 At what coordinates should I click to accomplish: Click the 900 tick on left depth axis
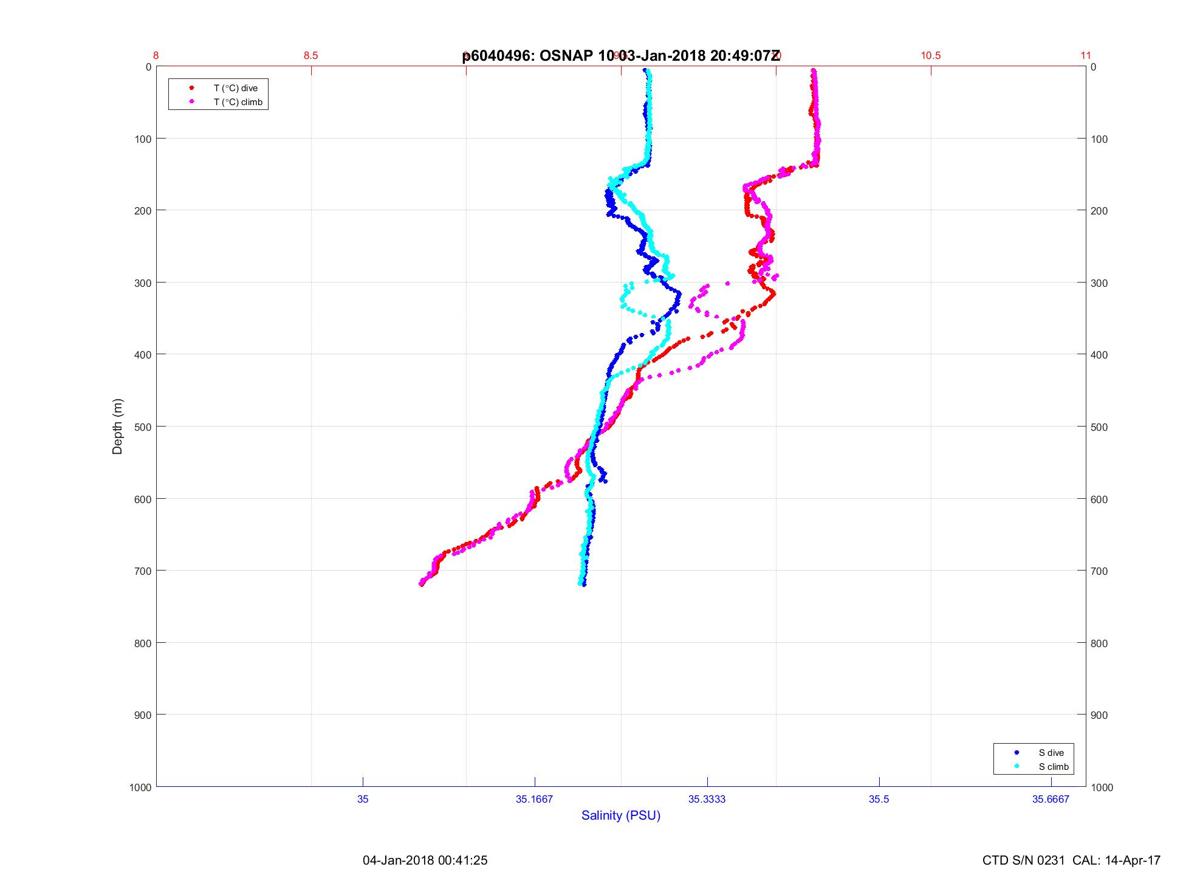coord(141,715)
